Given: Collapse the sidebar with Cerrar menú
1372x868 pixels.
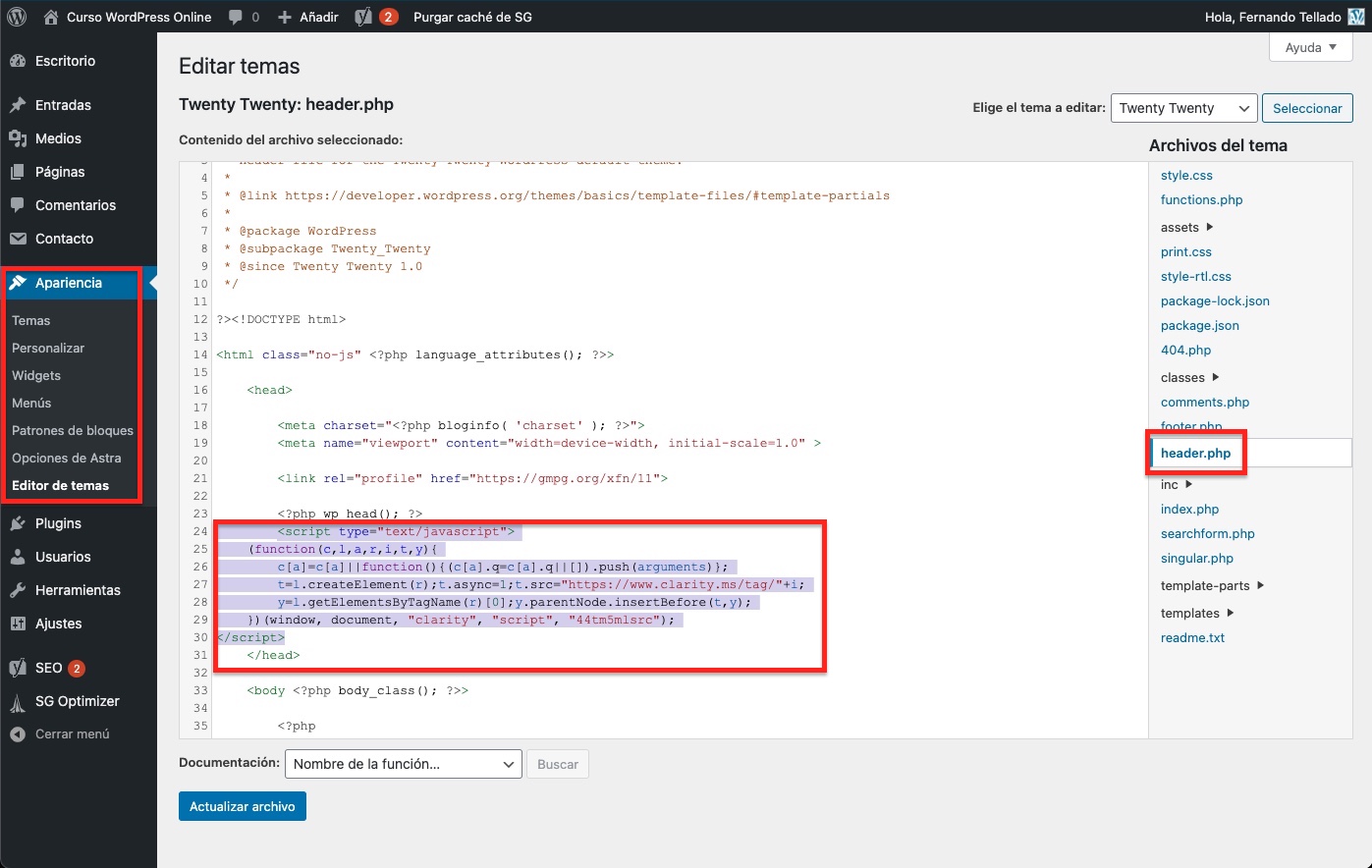Looking at the screenshot, I should click(72, 734).
